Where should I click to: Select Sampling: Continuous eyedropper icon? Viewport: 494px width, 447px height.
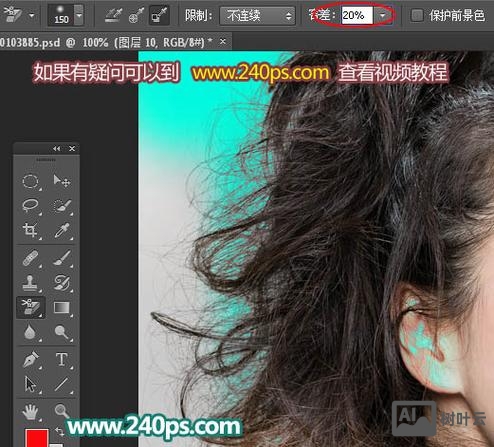coord(114,15)
